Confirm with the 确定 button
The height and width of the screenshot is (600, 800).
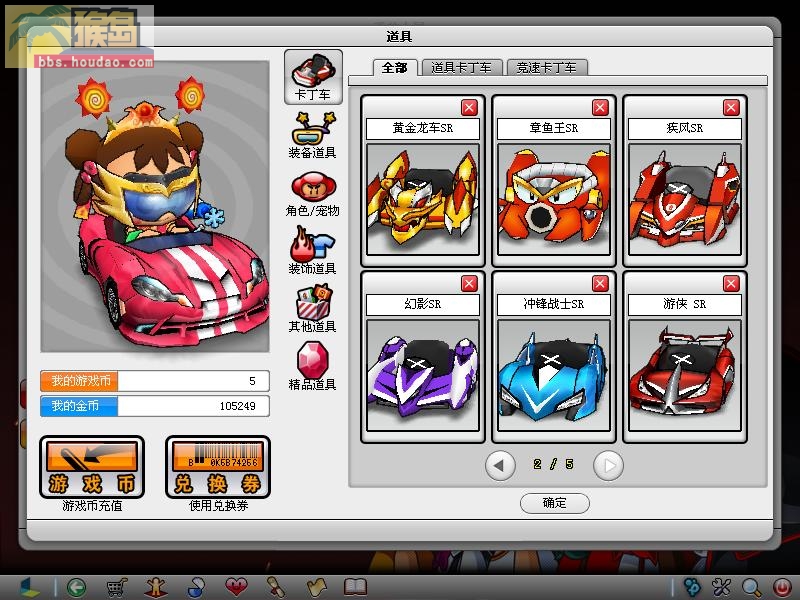click(x=555, y=503)
